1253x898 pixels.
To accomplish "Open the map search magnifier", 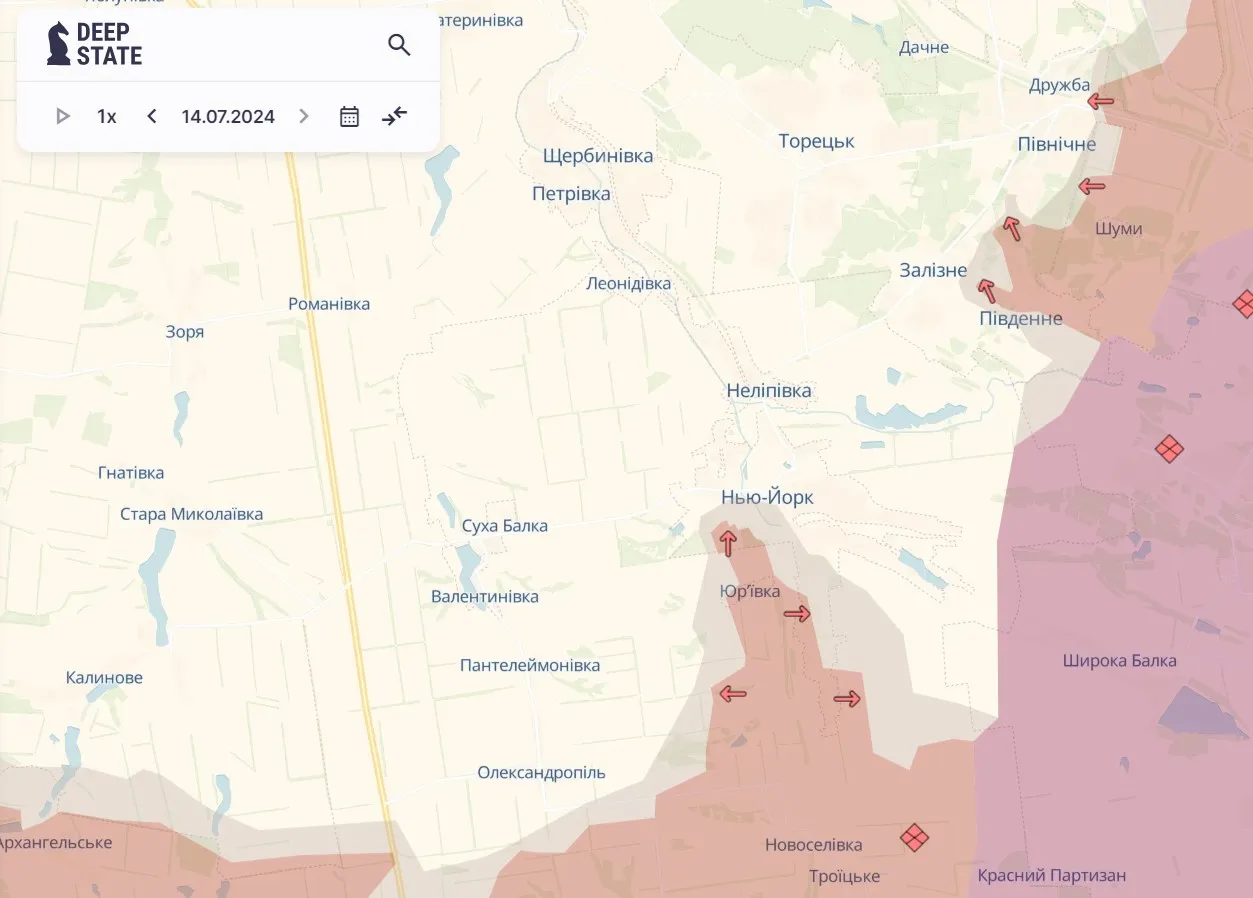I will point(399,45).
